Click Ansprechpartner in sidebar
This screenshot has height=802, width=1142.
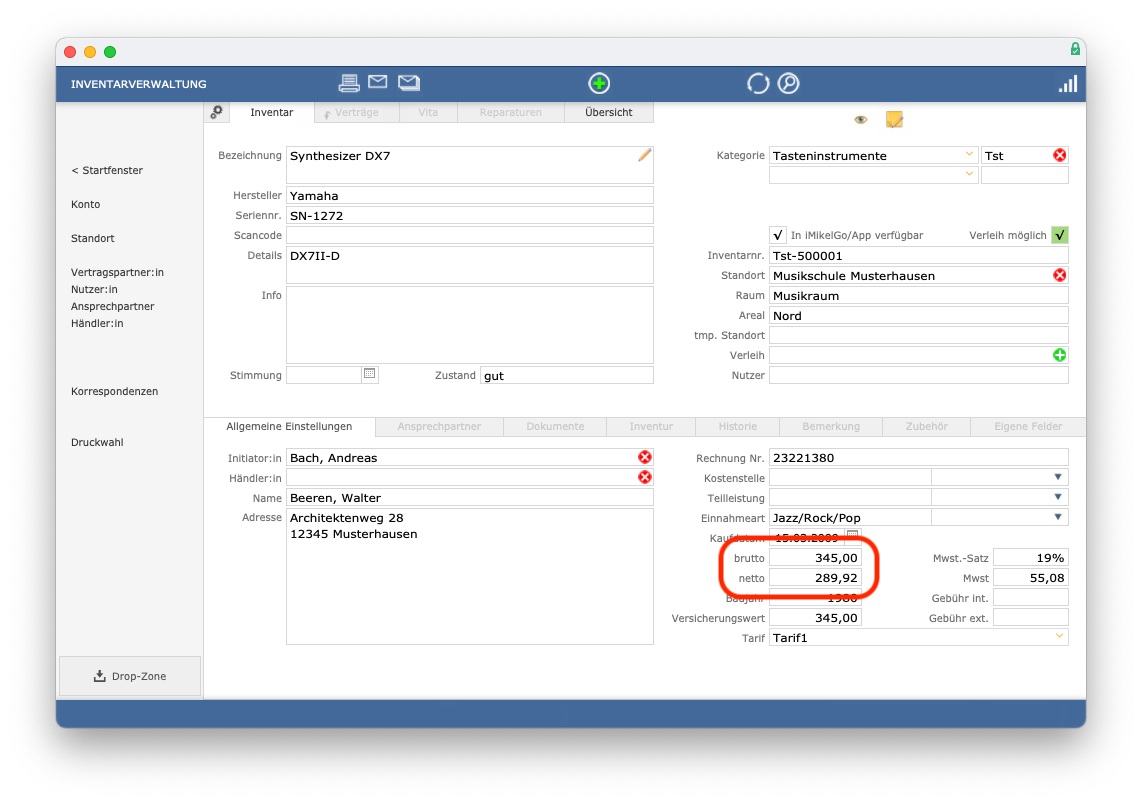coord(113,307)
